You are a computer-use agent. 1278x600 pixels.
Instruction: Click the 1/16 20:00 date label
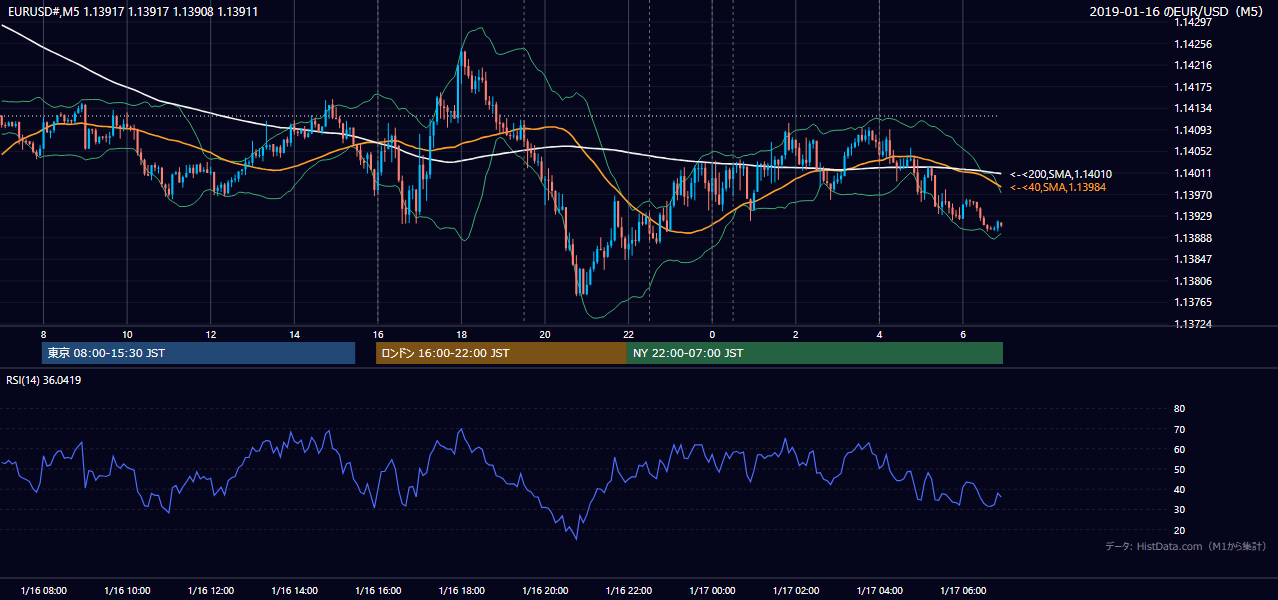coord(545,590)
